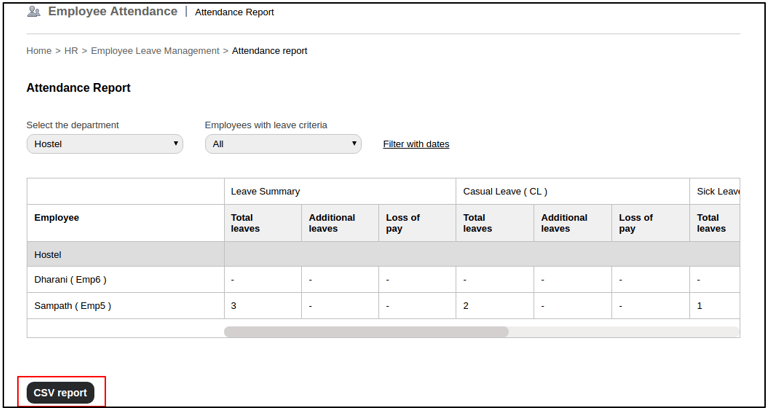
Task: Click the Casual Leave ( CL ) header
Action: pyautogui.click(x=505, y=191)
